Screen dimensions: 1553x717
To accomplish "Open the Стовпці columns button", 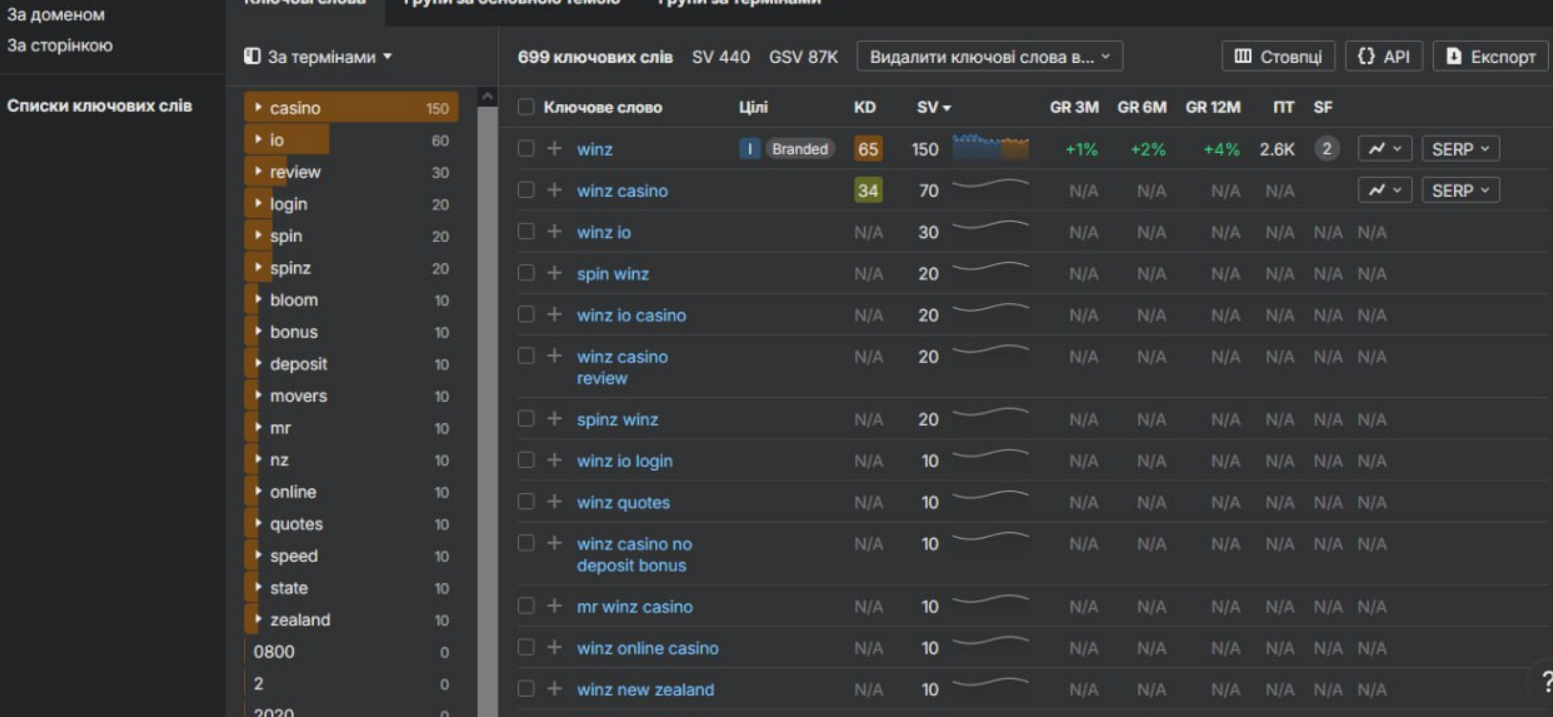I will click(x=1278, y=57).
